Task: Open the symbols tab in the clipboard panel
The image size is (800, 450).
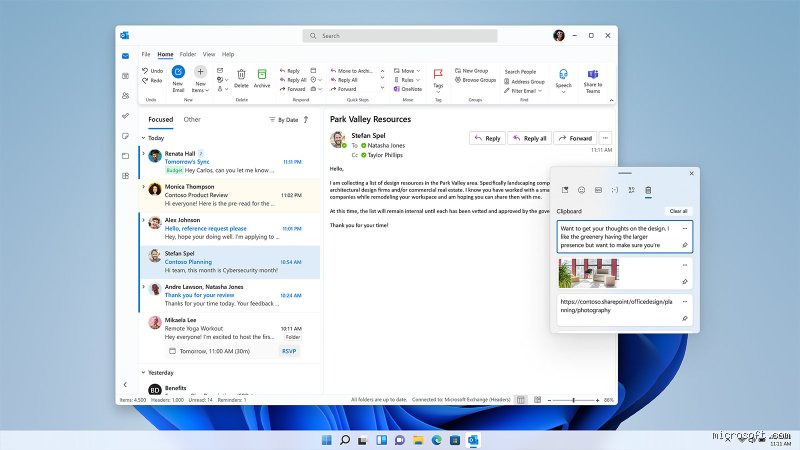Action: (632, 190)
